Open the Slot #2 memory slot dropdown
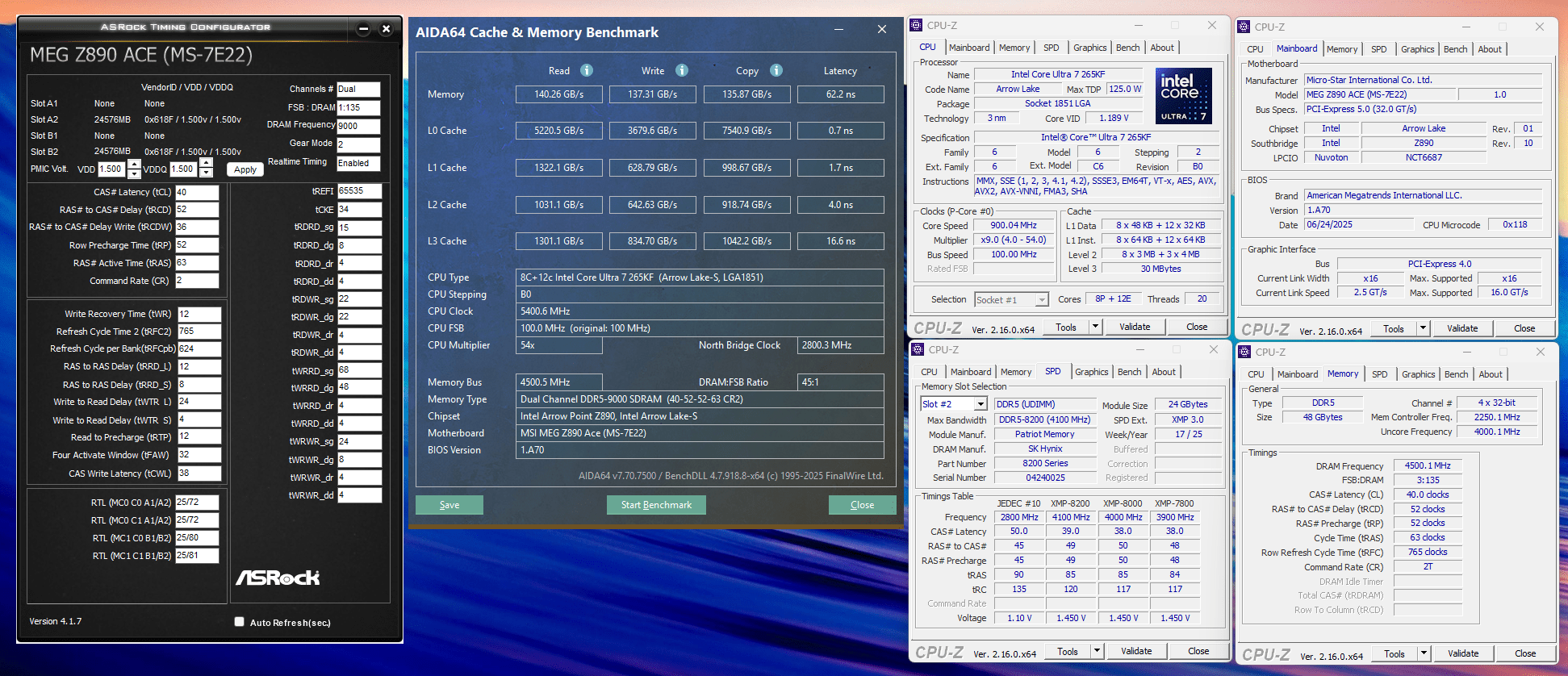1568x676 pixels. coord(981,404)
